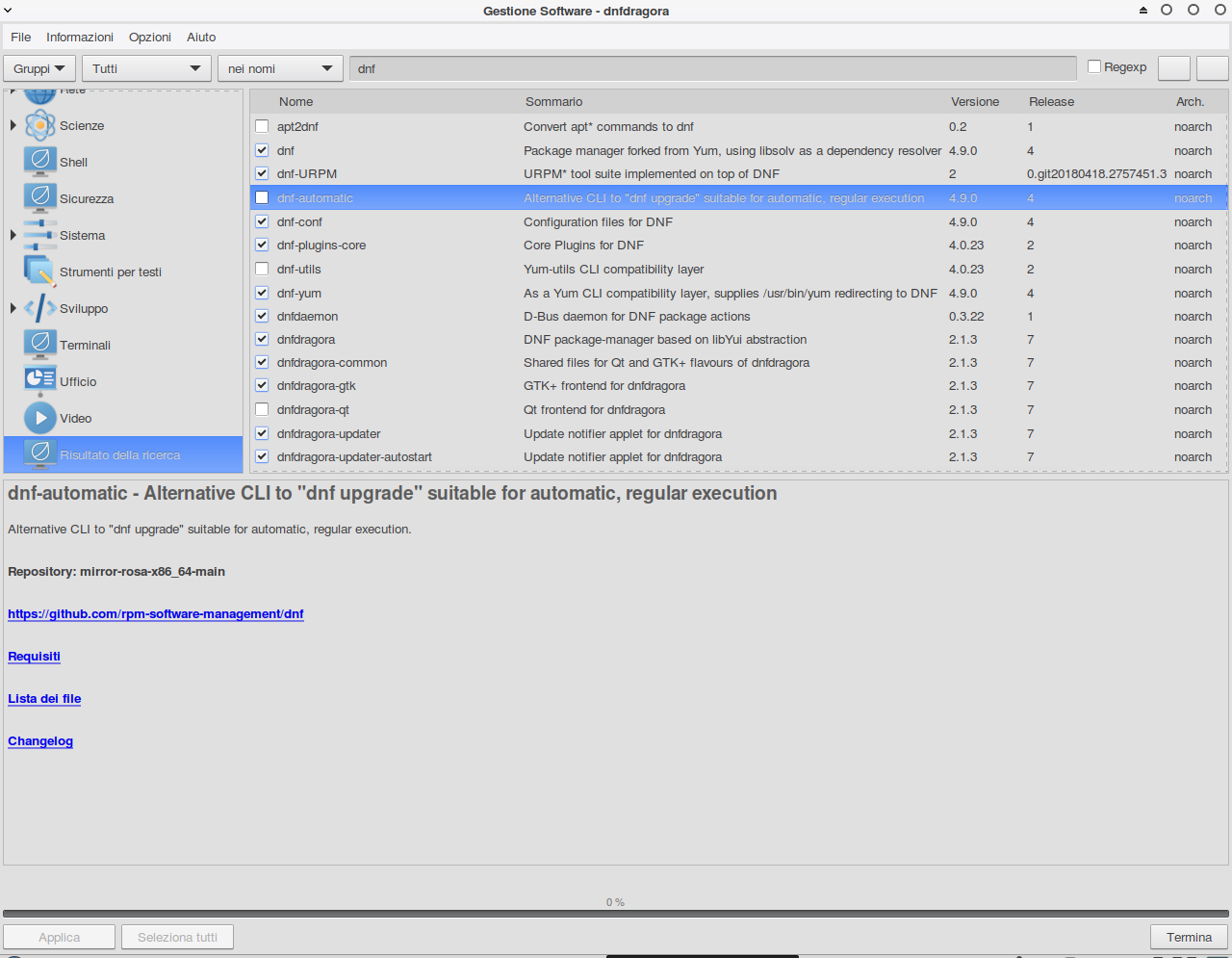Tick the dnf-utils package checkbox

(262, 269)
